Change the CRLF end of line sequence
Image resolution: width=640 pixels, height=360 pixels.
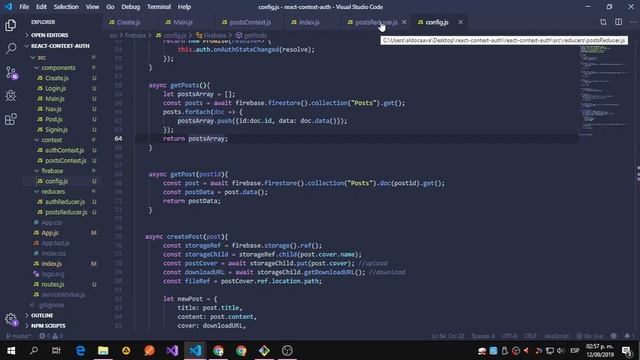point(530,336)
